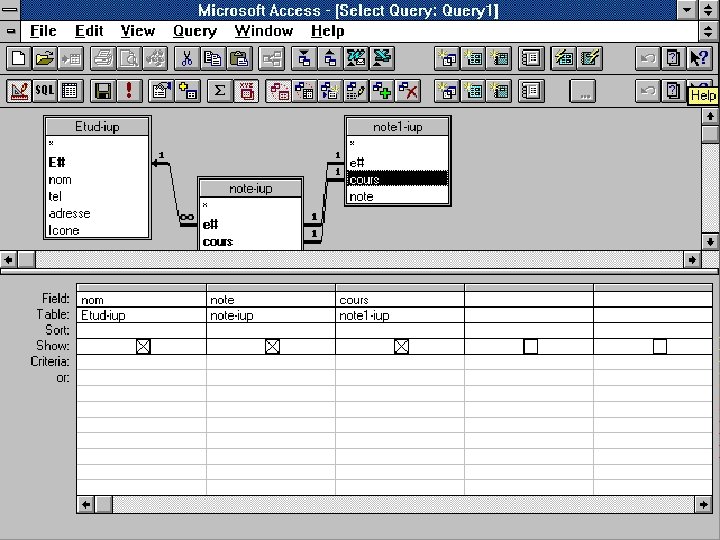
Task: Click the scissors Cut icon
Action: coord(186,58)
